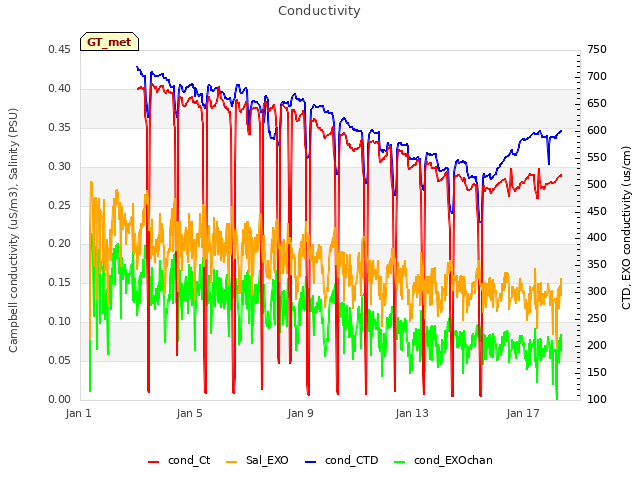Click the red cond_Ct legend swatch
Viewport: 640px width, 480px height.
[x=153, y=462]
